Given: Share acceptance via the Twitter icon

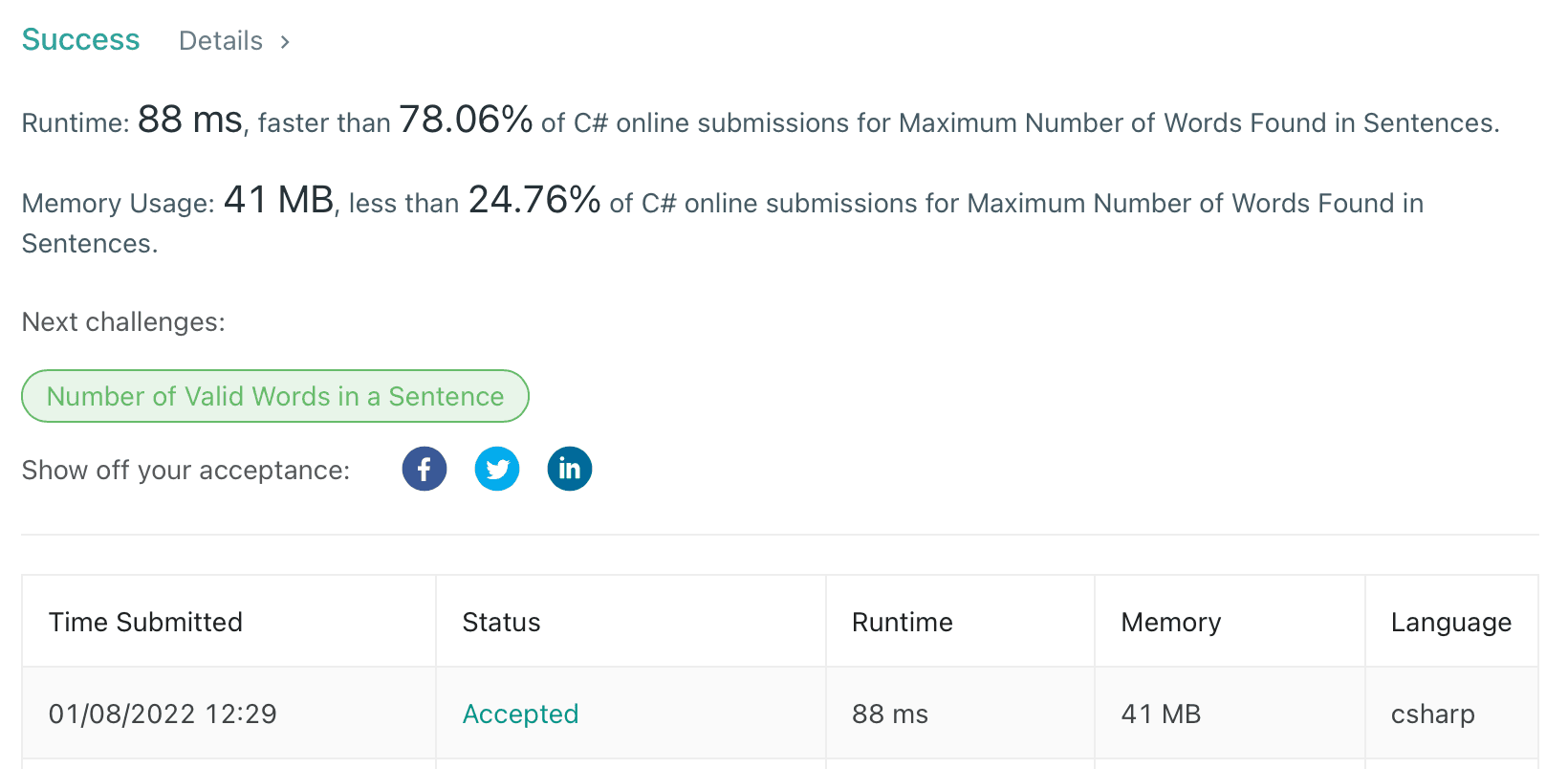Looking at the screenshot, I should [497, 470].
